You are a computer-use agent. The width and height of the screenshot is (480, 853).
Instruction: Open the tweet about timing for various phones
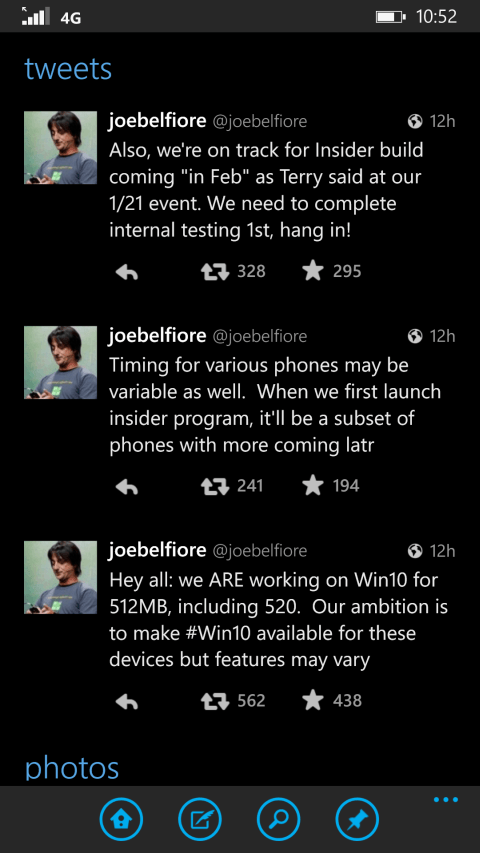pyautogui.click(x=275, y=405)
